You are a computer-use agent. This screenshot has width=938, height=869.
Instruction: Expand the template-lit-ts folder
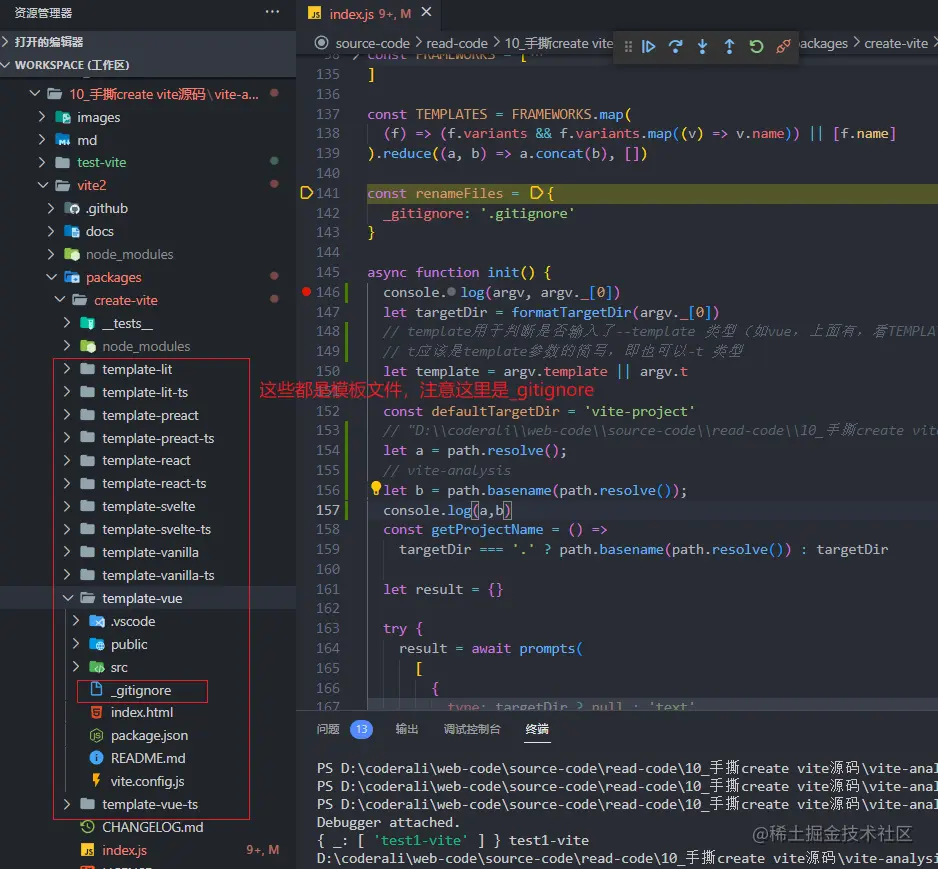coord(145,392)
